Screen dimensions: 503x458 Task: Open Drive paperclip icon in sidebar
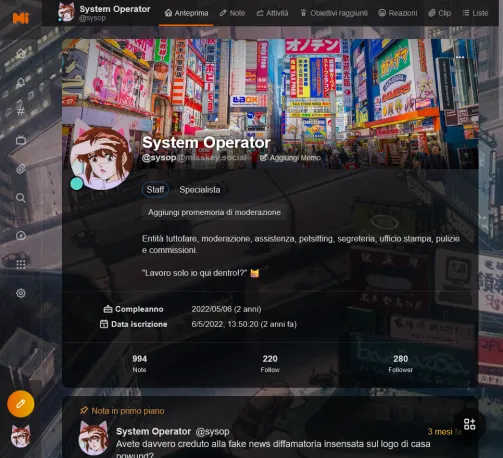tap(21, 169)
